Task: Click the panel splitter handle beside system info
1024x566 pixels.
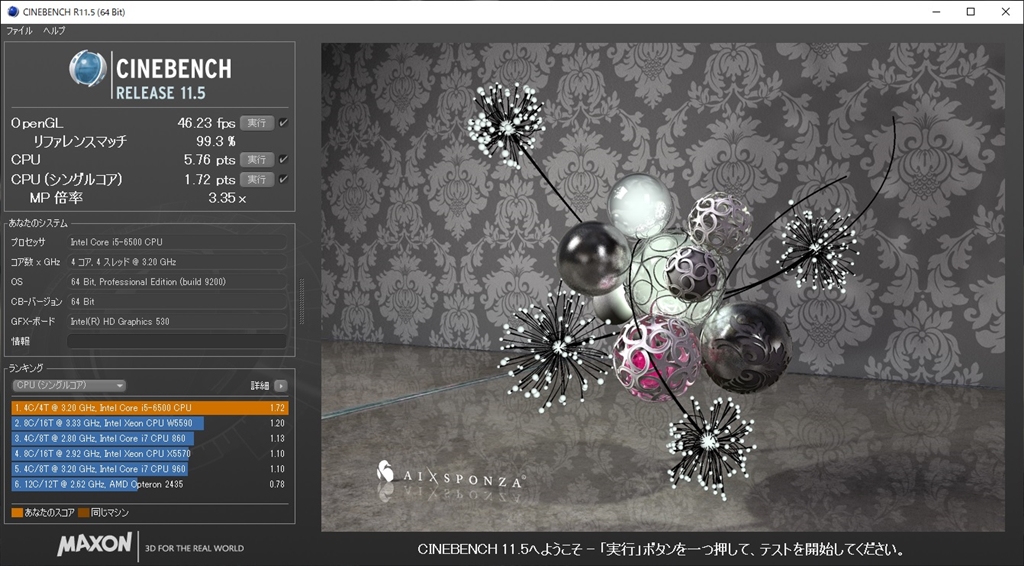Action: pyautogui.click(x=302, y=302)
